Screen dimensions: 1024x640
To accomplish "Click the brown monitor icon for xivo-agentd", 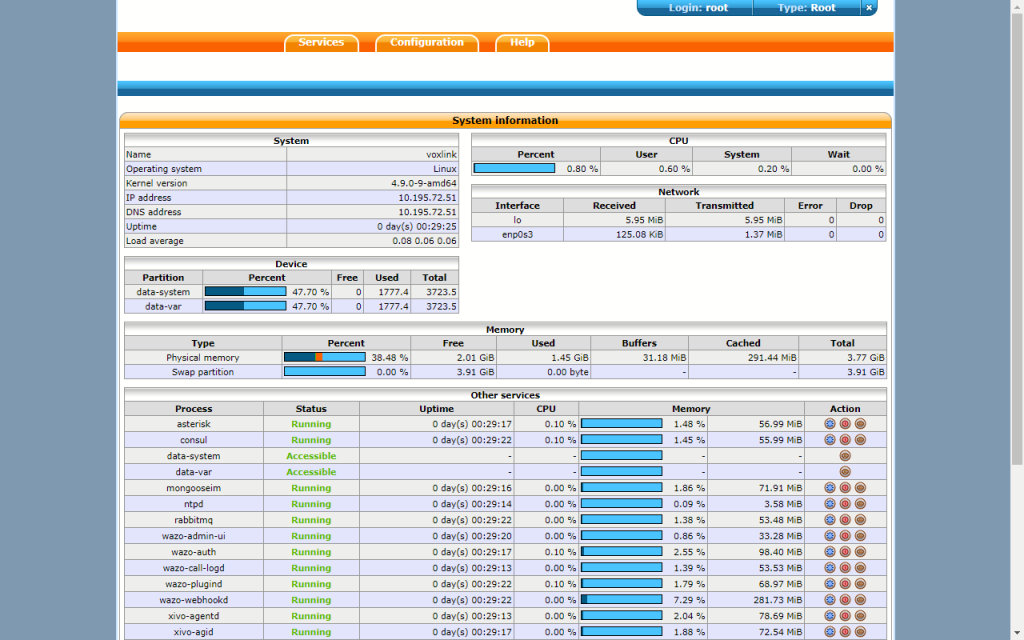I will tap(860, 616).
